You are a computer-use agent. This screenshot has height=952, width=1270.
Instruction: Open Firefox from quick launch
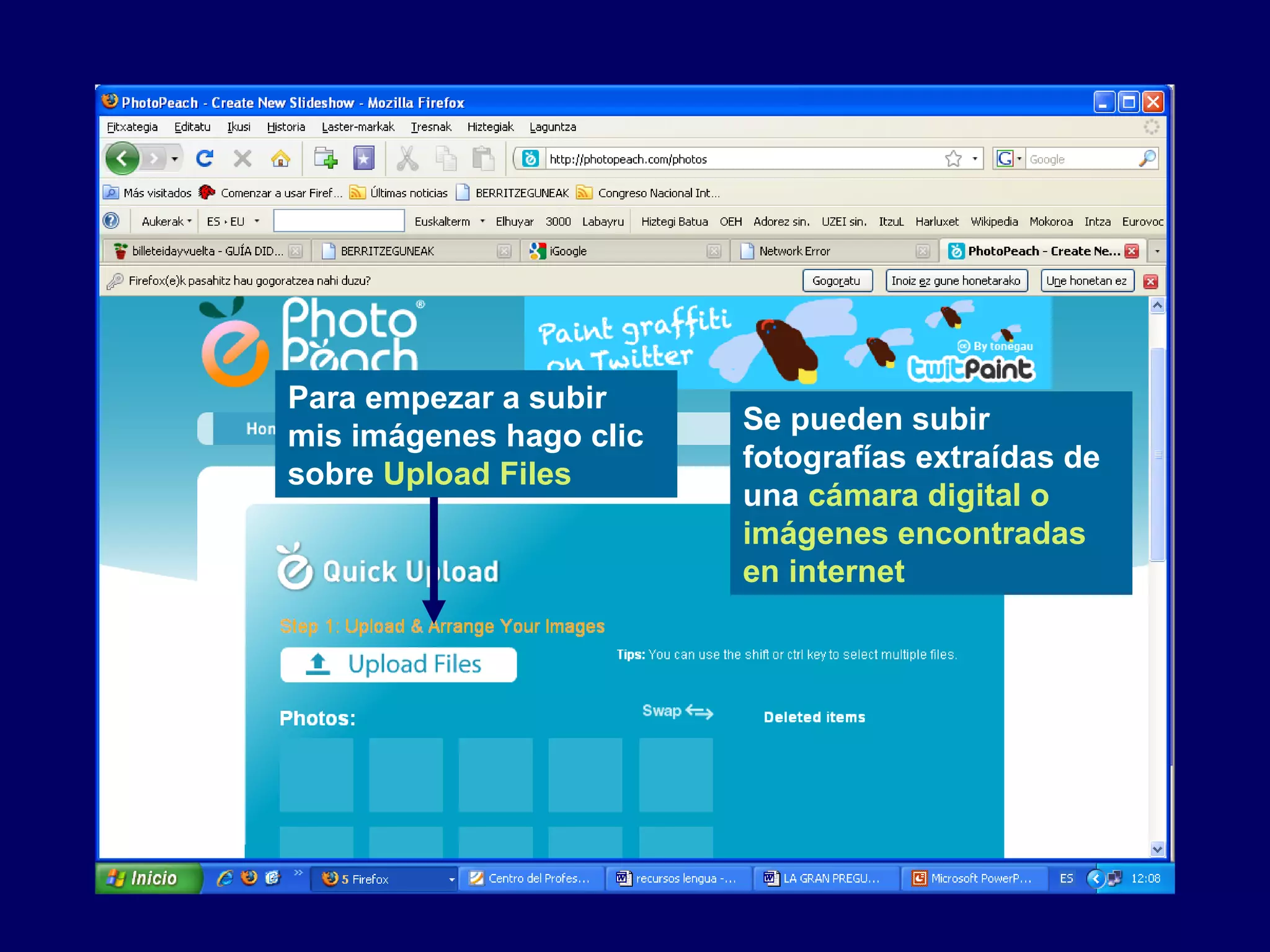pyautogui.click(x=249, y=878)
